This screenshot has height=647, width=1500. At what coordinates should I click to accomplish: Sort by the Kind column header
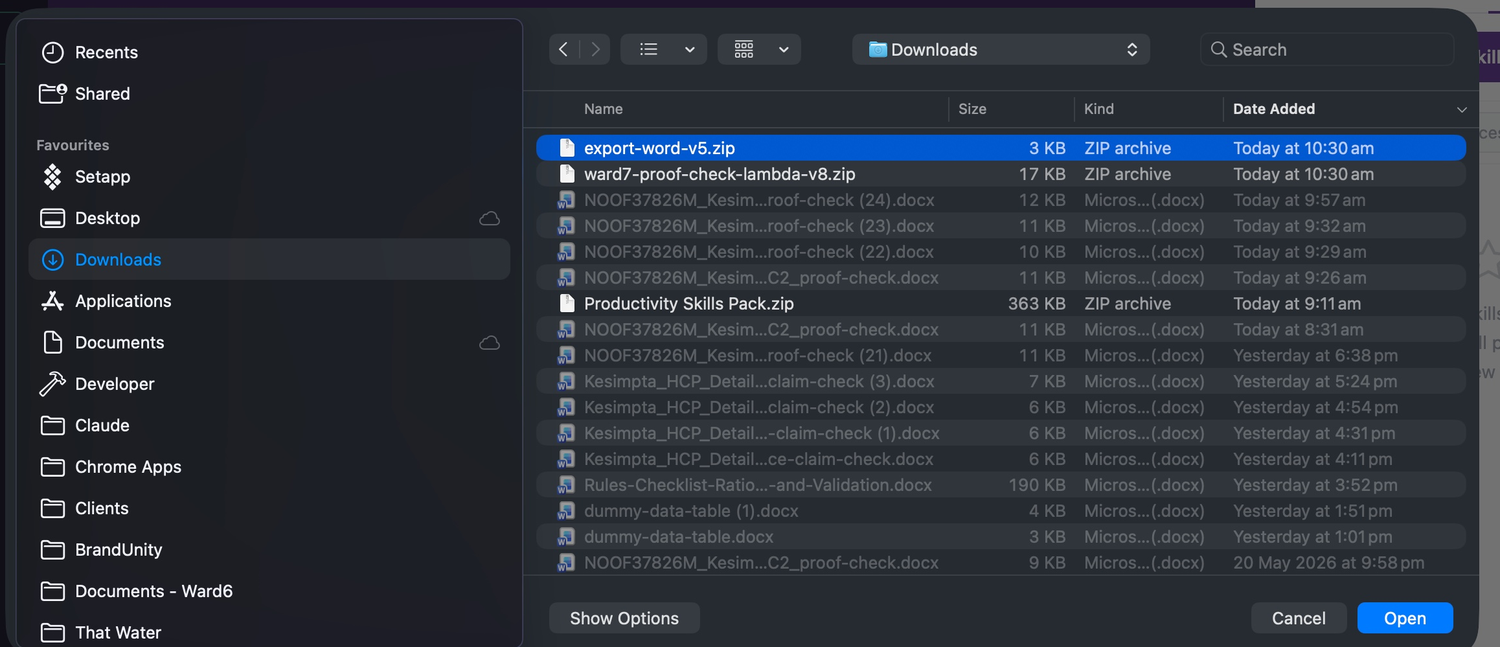1099,109
